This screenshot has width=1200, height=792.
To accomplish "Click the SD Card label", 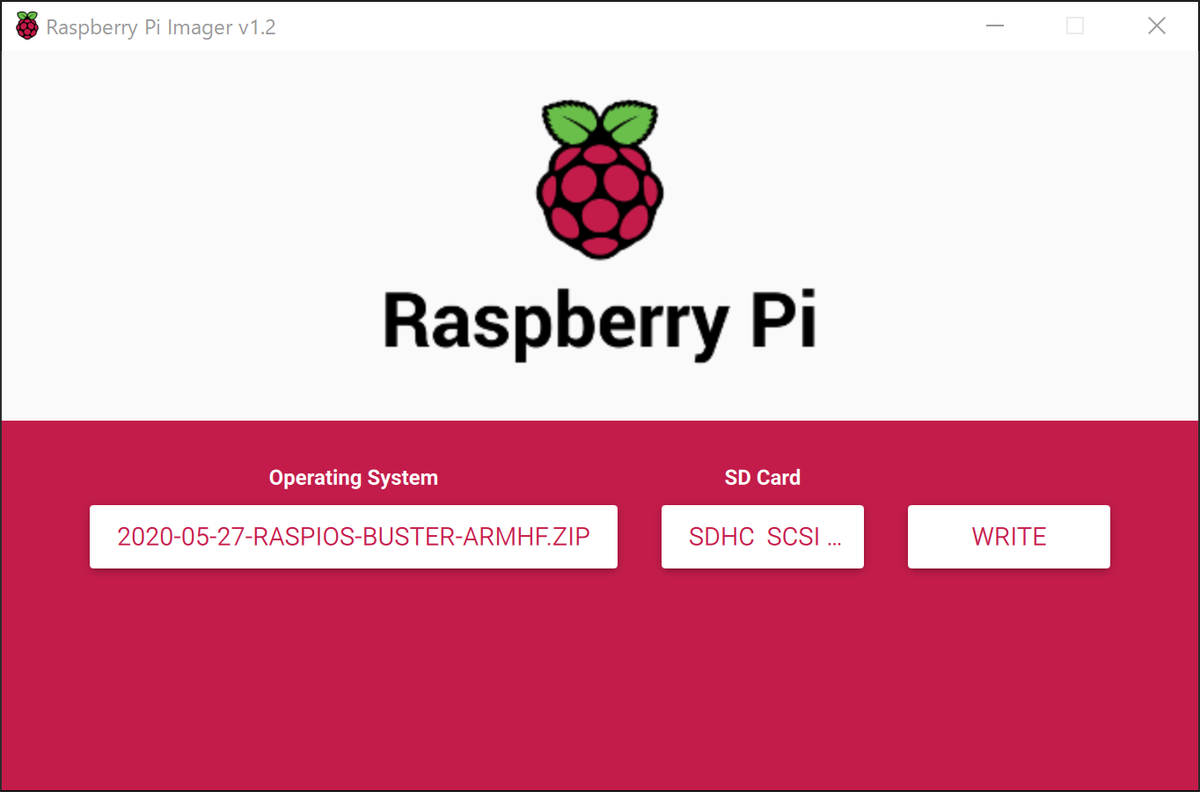I will [762, 478].
